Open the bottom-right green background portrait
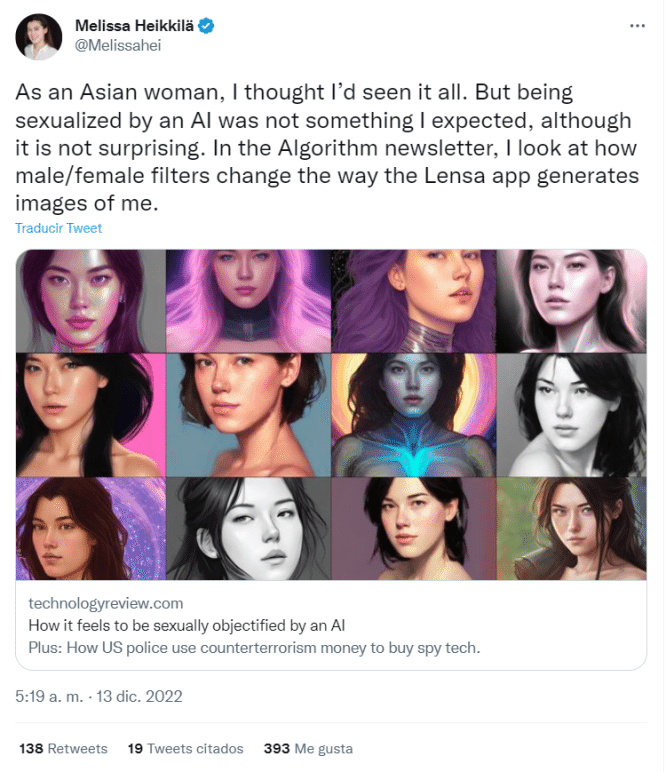666x772 pixels. pos(570,530)
